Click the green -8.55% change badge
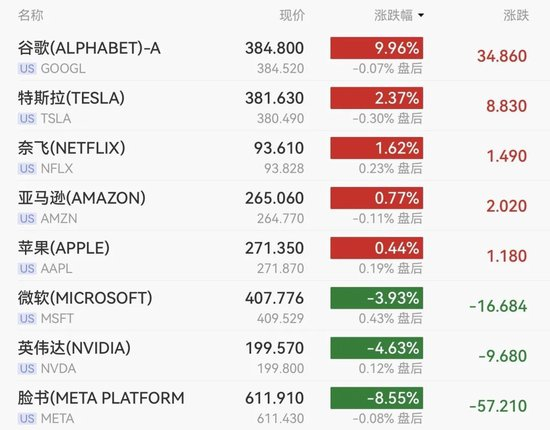The height and width of the screenshot is (430, 550). tap(377, 398)
